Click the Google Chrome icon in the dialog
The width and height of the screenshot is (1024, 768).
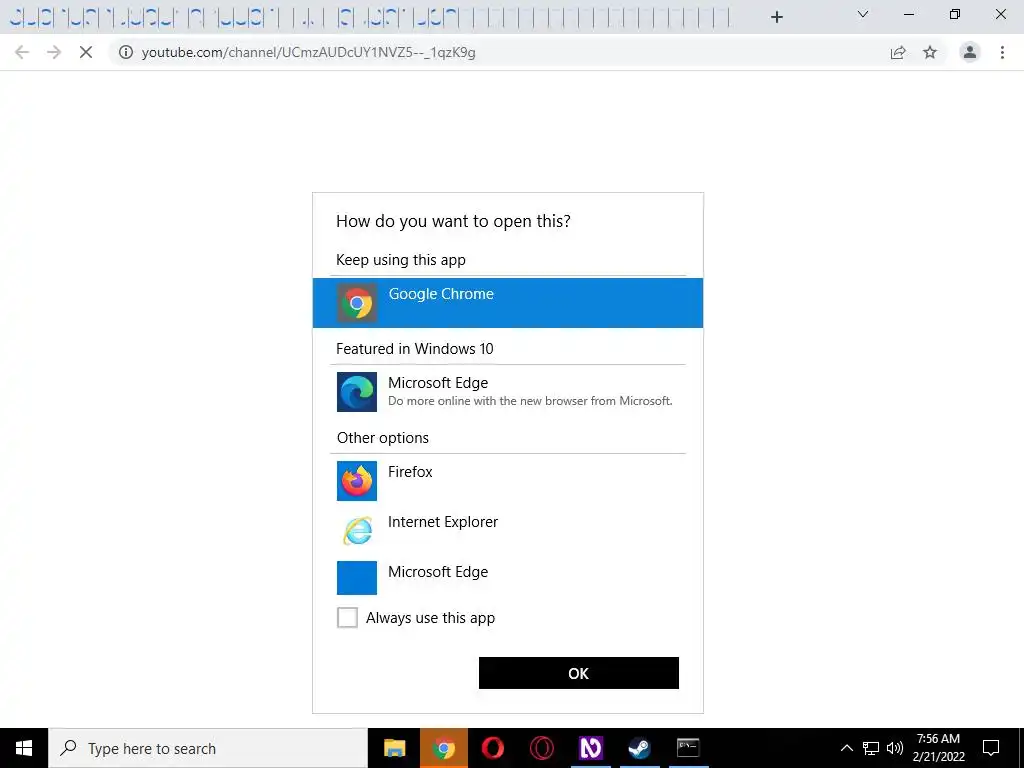(357, 303)
